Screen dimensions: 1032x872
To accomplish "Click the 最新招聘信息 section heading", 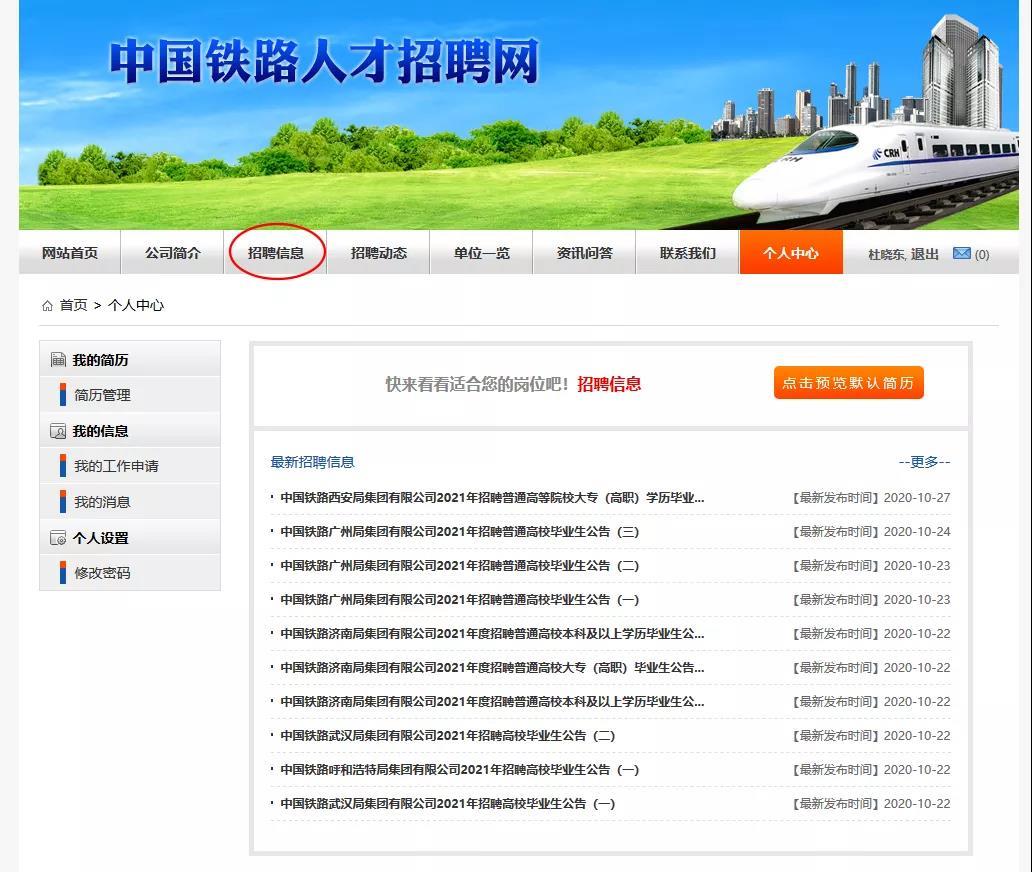I will 313,462.
